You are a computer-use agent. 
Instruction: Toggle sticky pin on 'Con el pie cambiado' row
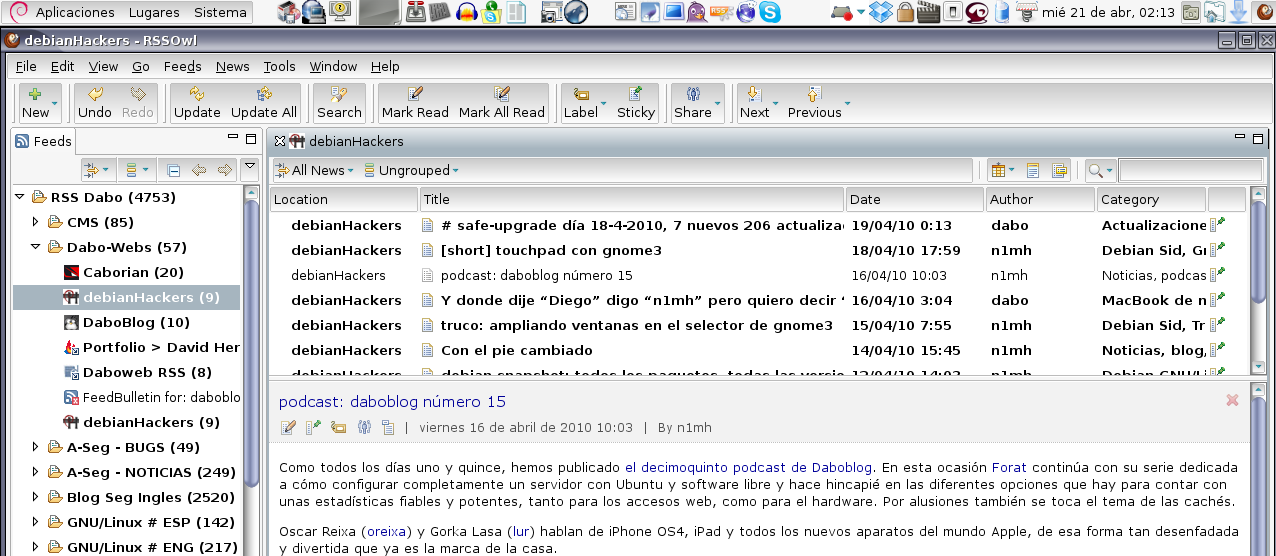click(x=1218, y=350)
